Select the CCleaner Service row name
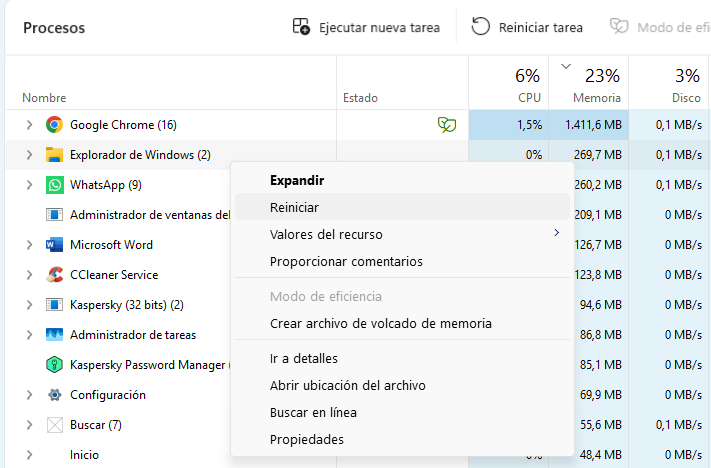711x468 pixels. [114, 275]
